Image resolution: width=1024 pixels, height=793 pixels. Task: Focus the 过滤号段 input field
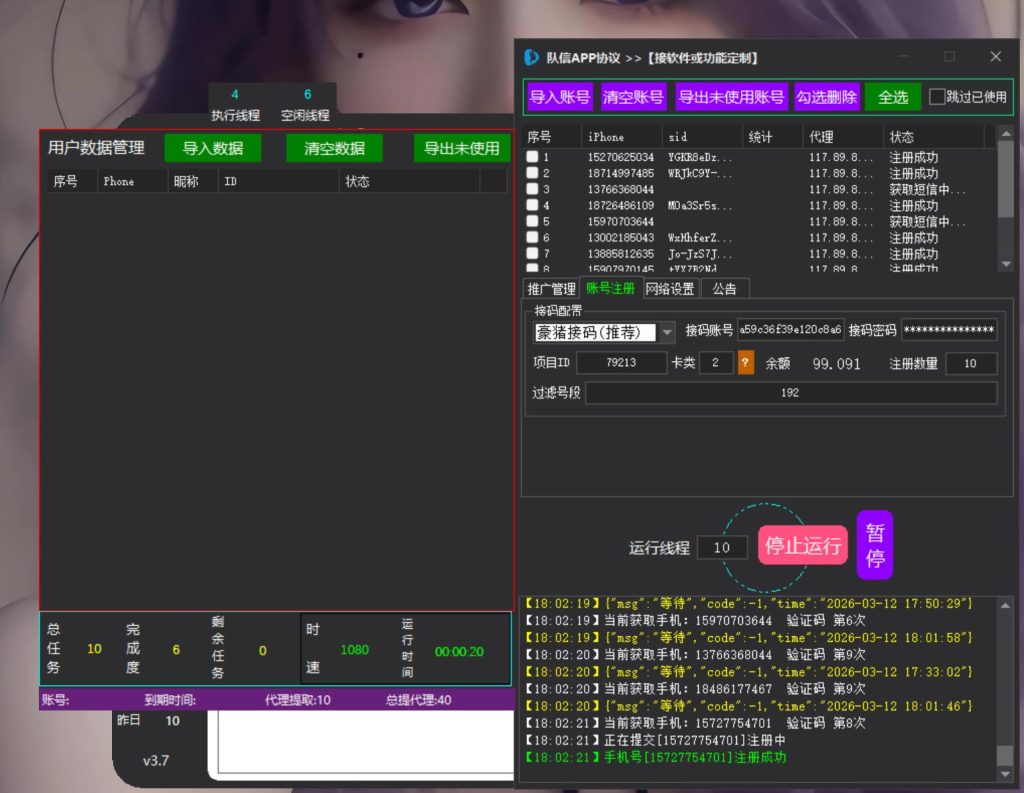click(x=790, y=393)
